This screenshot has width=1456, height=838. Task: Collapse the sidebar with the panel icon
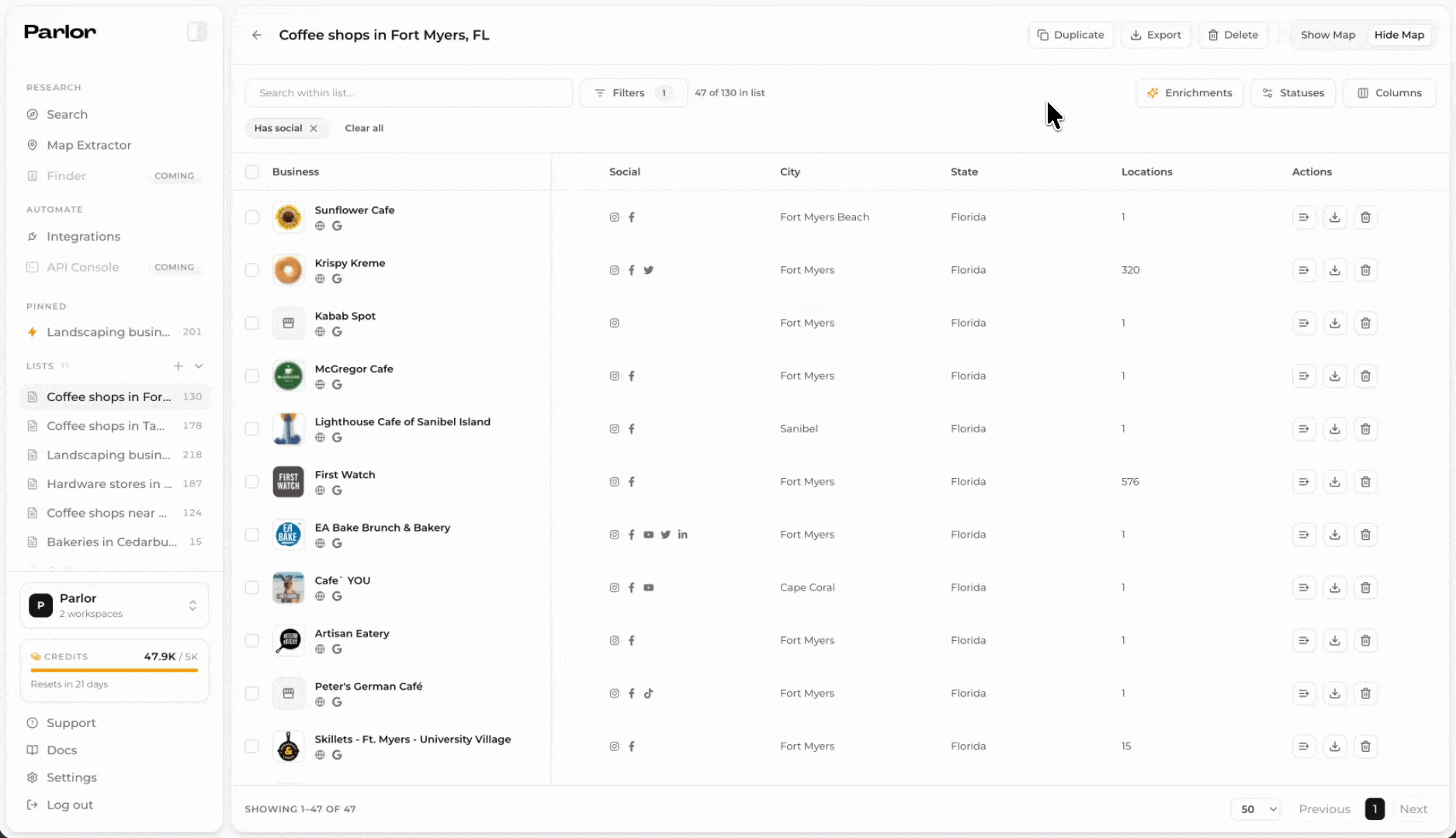[197, 32]
